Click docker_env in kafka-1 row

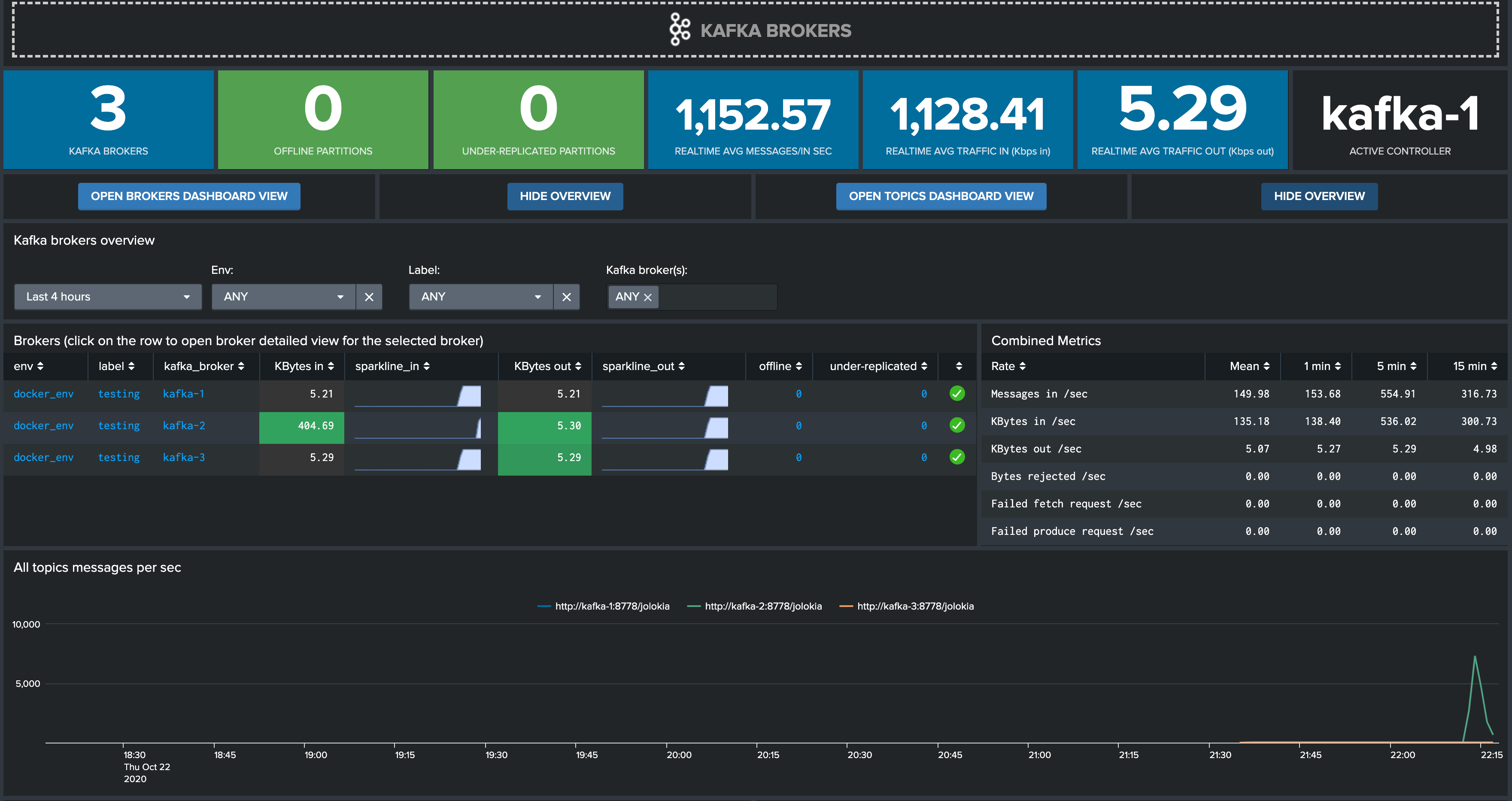coord(43,394)
